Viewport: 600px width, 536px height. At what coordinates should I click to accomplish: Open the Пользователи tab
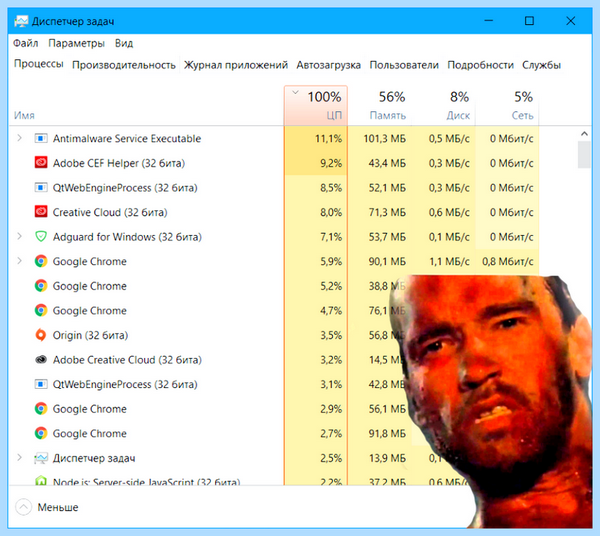click(x=404, y=65)
